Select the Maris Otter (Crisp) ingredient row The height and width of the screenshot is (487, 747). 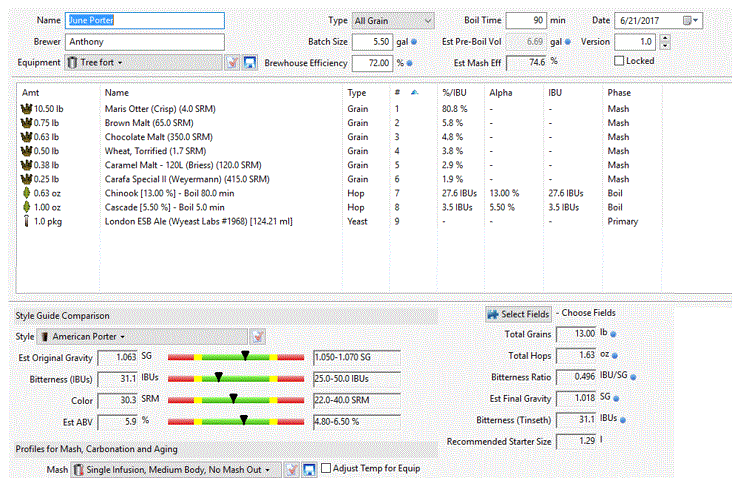click(x=339, y=109)
